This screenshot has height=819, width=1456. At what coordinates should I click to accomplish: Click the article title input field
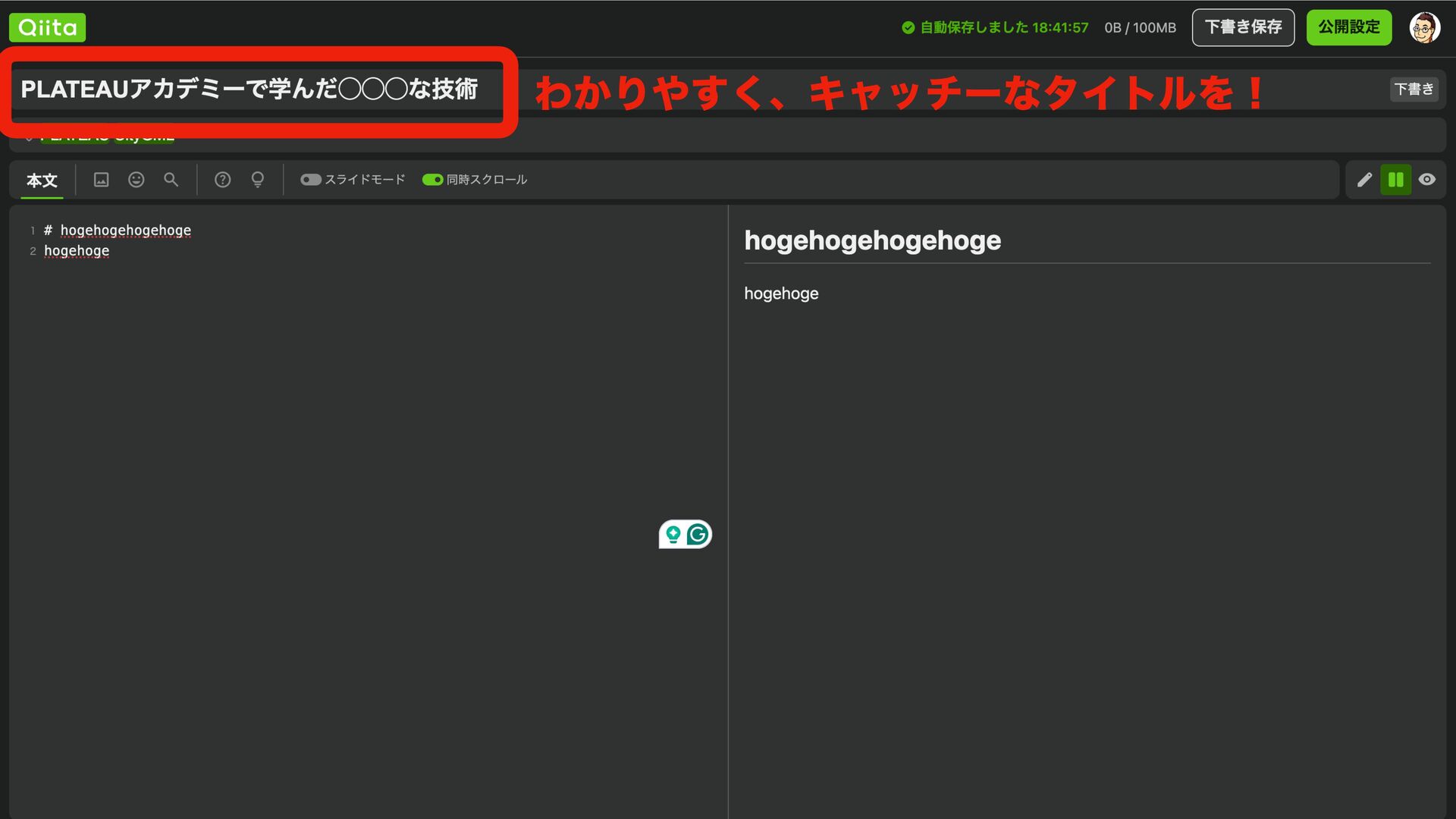pos(250,89)
